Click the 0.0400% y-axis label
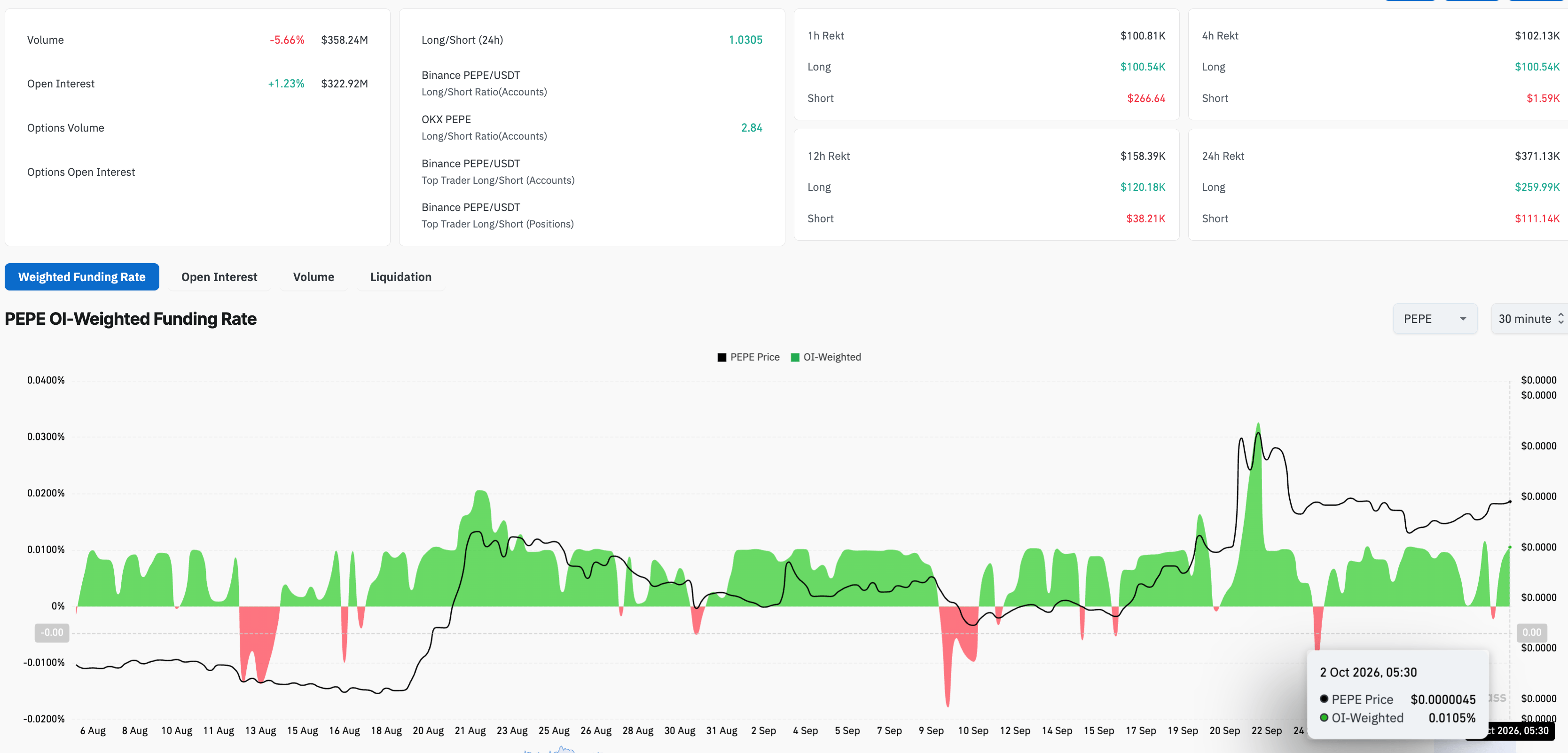Screen dimensions: 1568x753 tap(46, 380)
